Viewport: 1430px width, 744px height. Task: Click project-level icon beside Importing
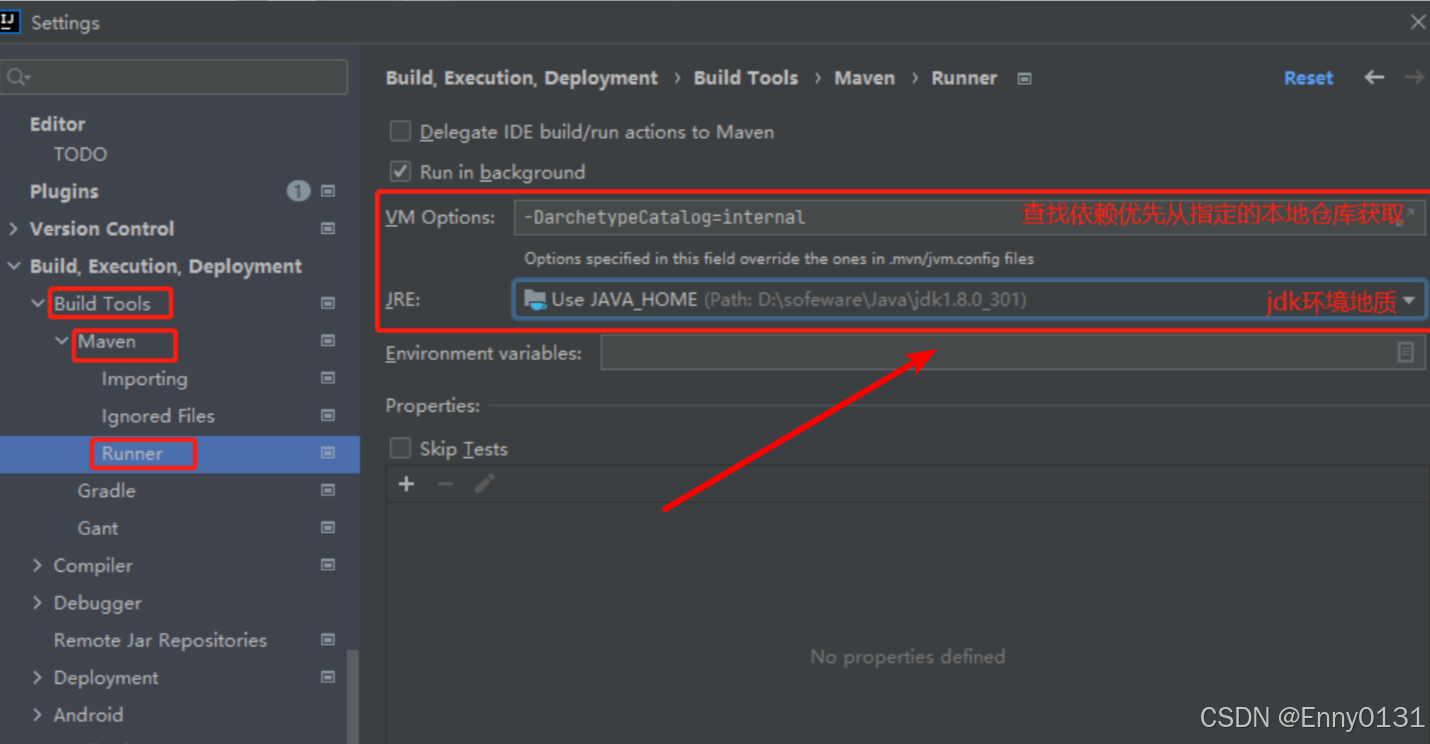[x=328, y=378]
